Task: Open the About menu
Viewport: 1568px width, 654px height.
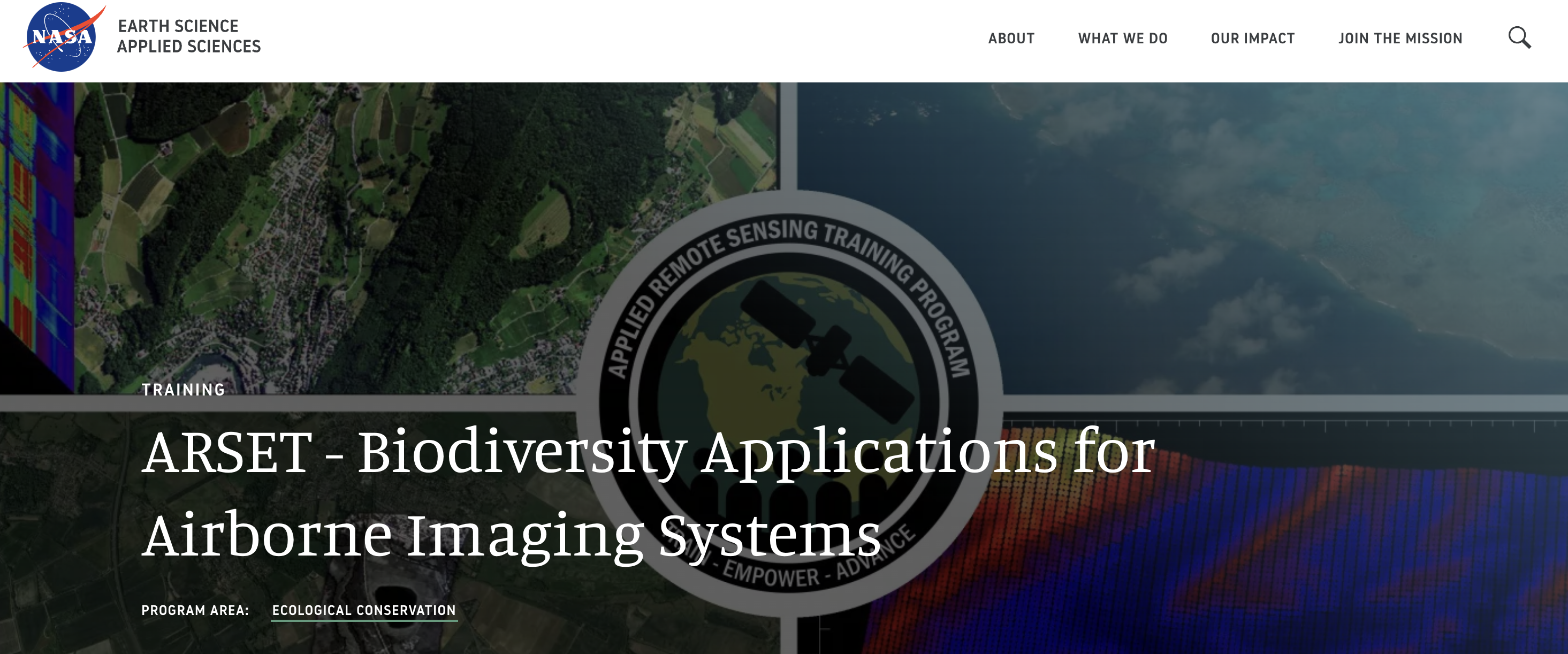Action: pyautogui.click(x=1011, y=39)
